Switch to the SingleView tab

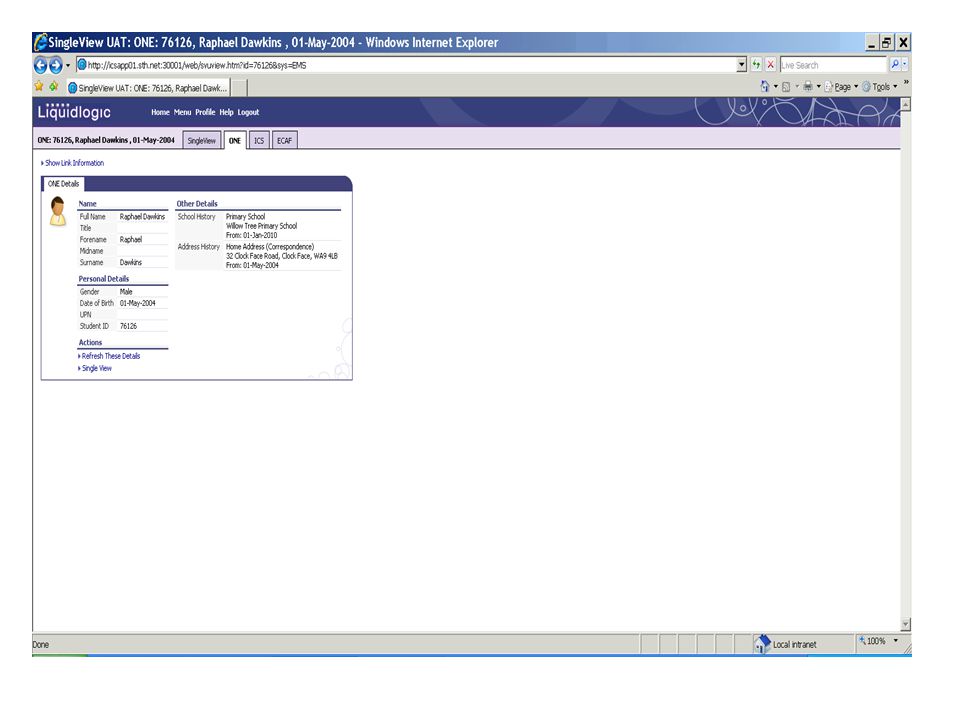pos(201,140)
